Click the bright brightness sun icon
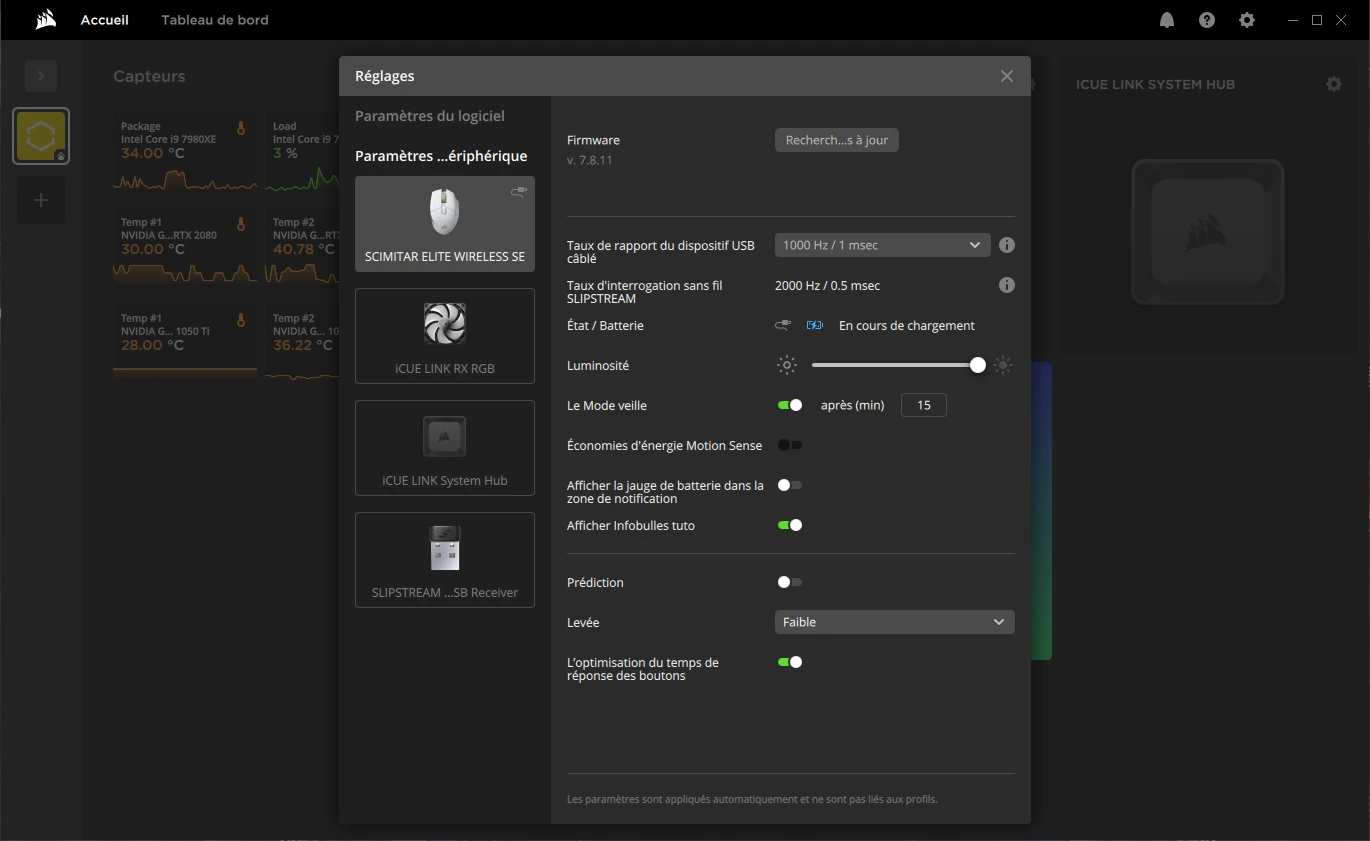Viewport: 1370px width, 841px height. pyautogui.click(x=1003, y=365)
